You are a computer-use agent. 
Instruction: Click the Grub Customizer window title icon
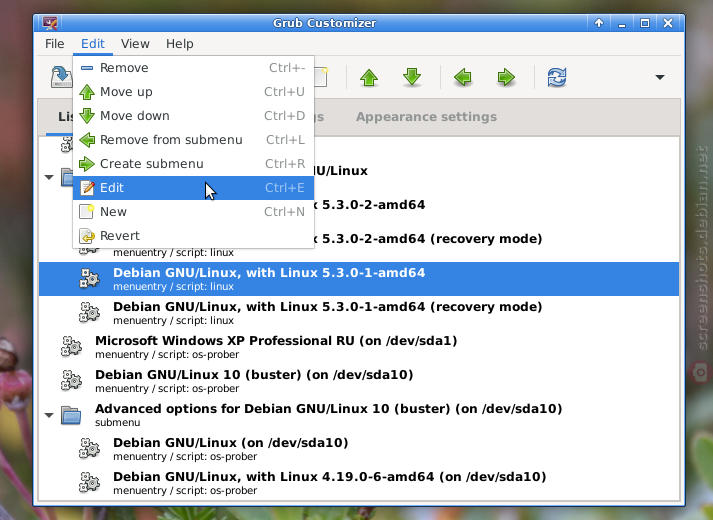(x=50, y=23)
